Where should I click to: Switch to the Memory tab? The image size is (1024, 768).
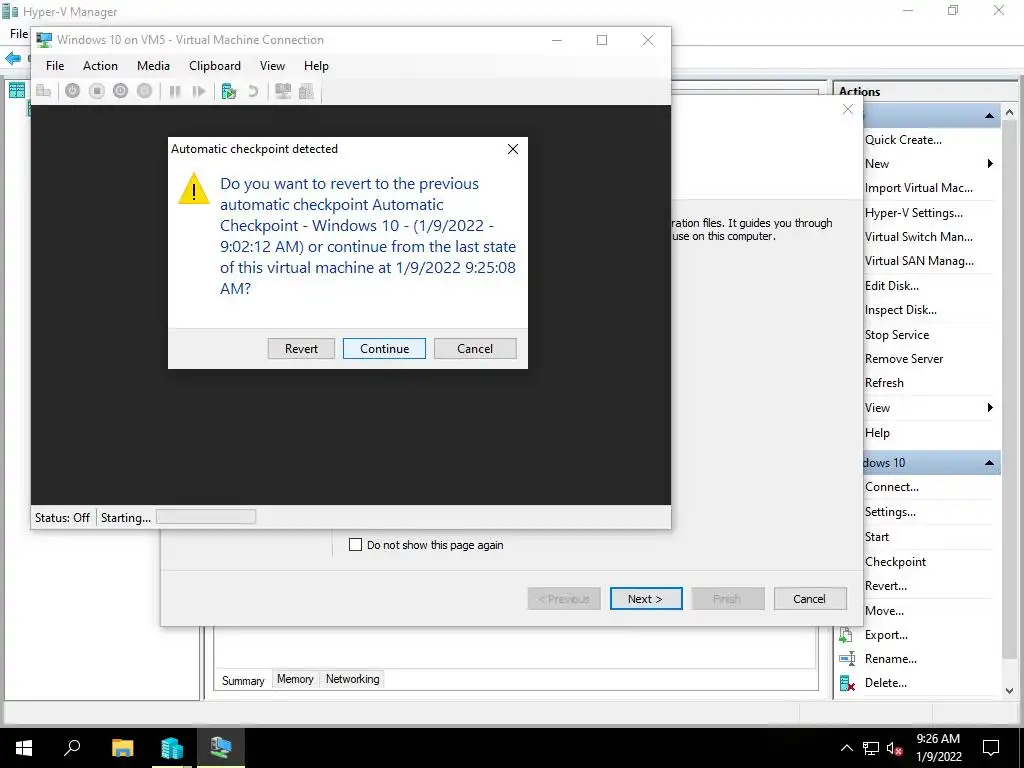[x=295, y=679]
